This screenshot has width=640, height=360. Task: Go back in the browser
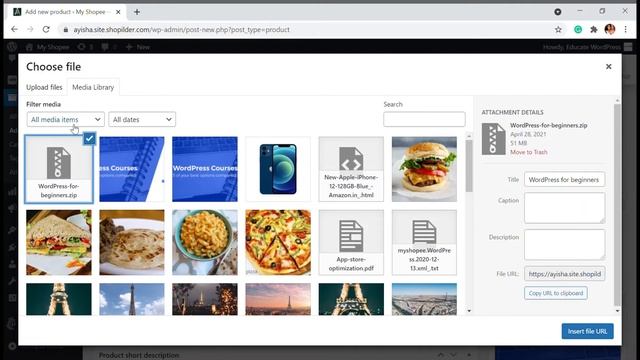[x=14, y=29]
